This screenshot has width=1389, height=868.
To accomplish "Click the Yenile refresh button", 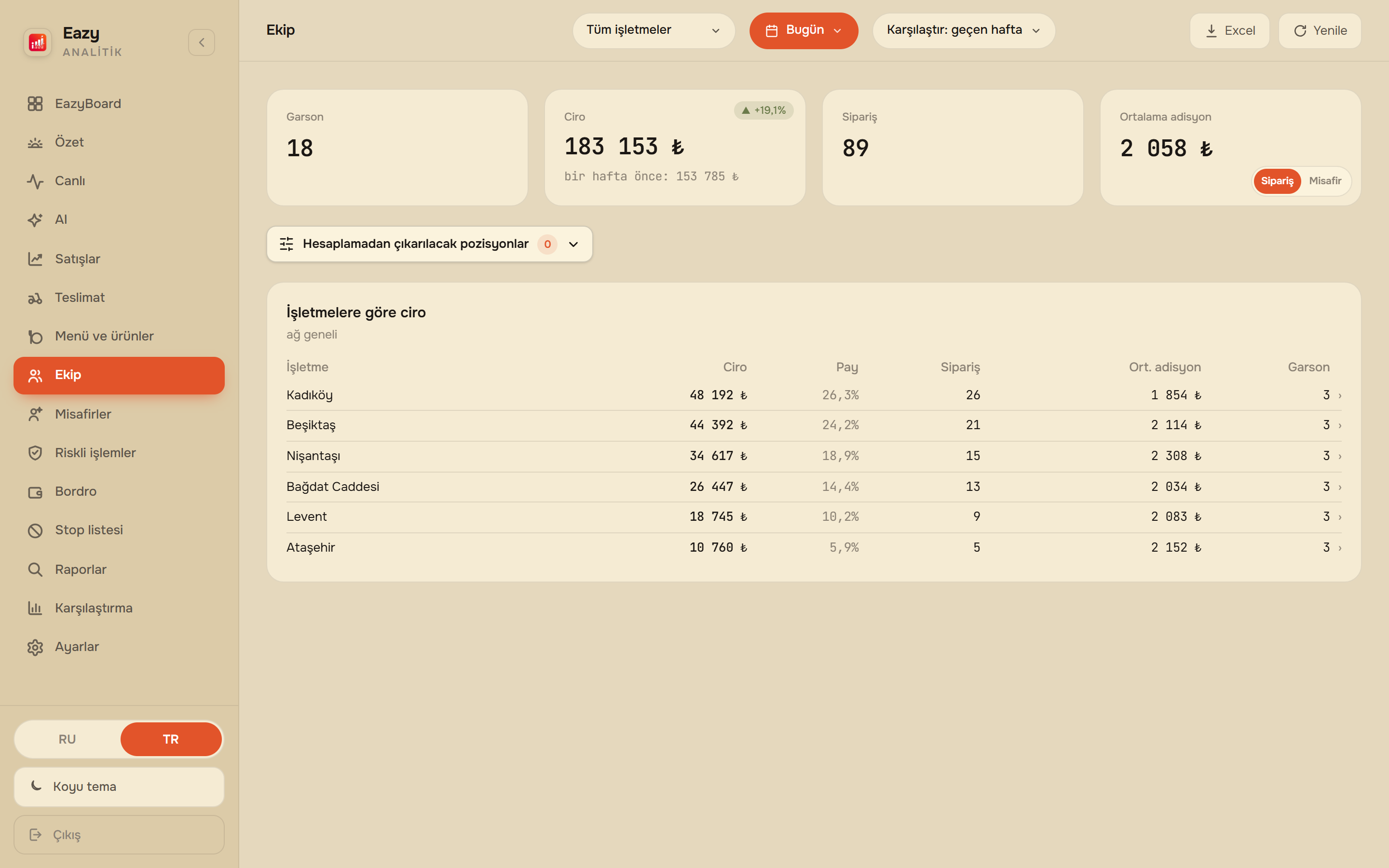I will (x=1320, y=30).
